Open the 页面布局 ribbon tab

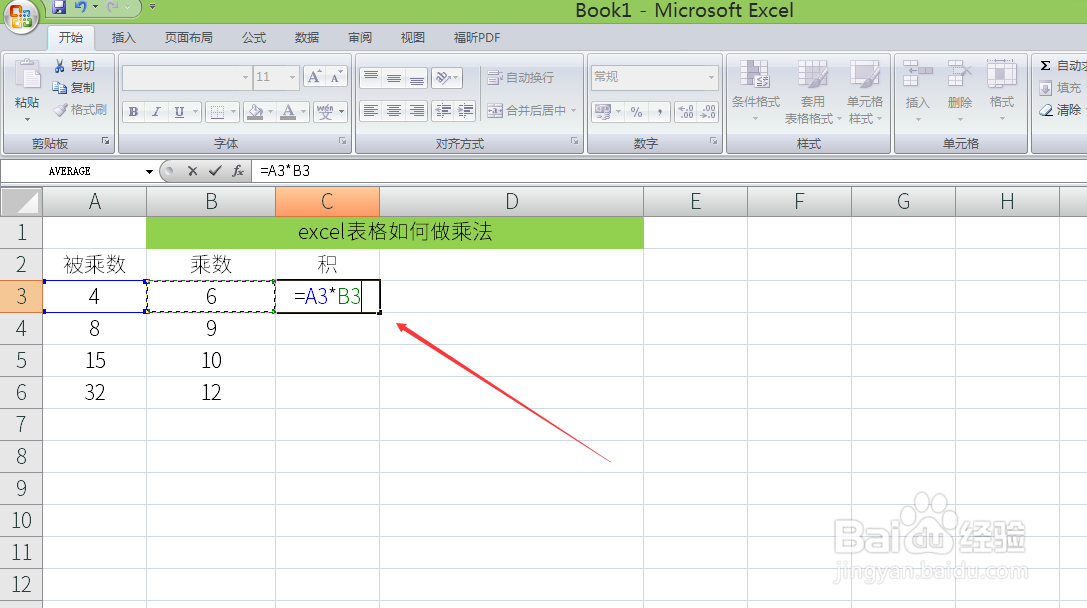pos(189,37)
